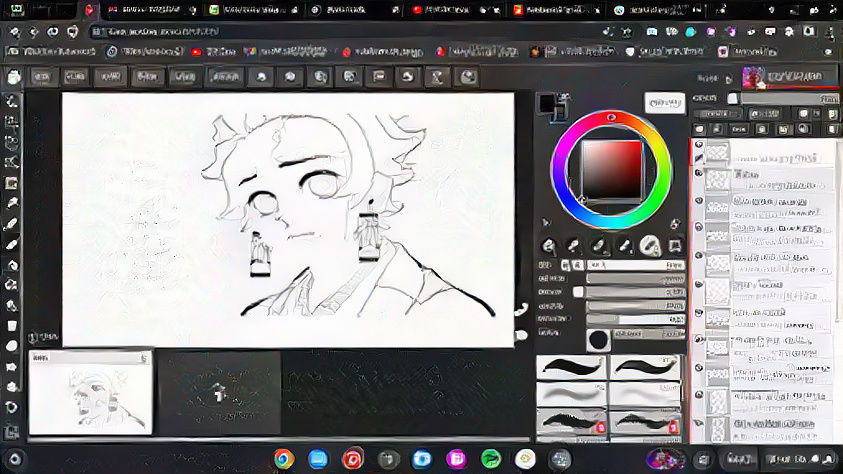The image size is (843, 474).
Task: Open the red circular app in the shelf
Action: click(x=352, y=459)
